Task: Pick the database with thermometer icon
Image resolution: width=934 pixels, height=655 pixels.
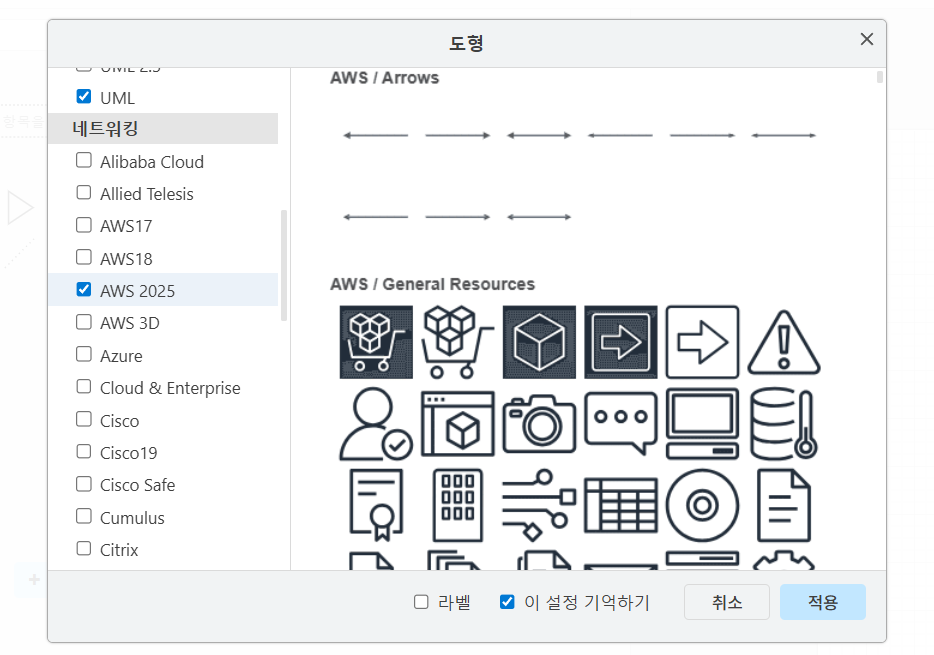Action: (x=784, y=424)
